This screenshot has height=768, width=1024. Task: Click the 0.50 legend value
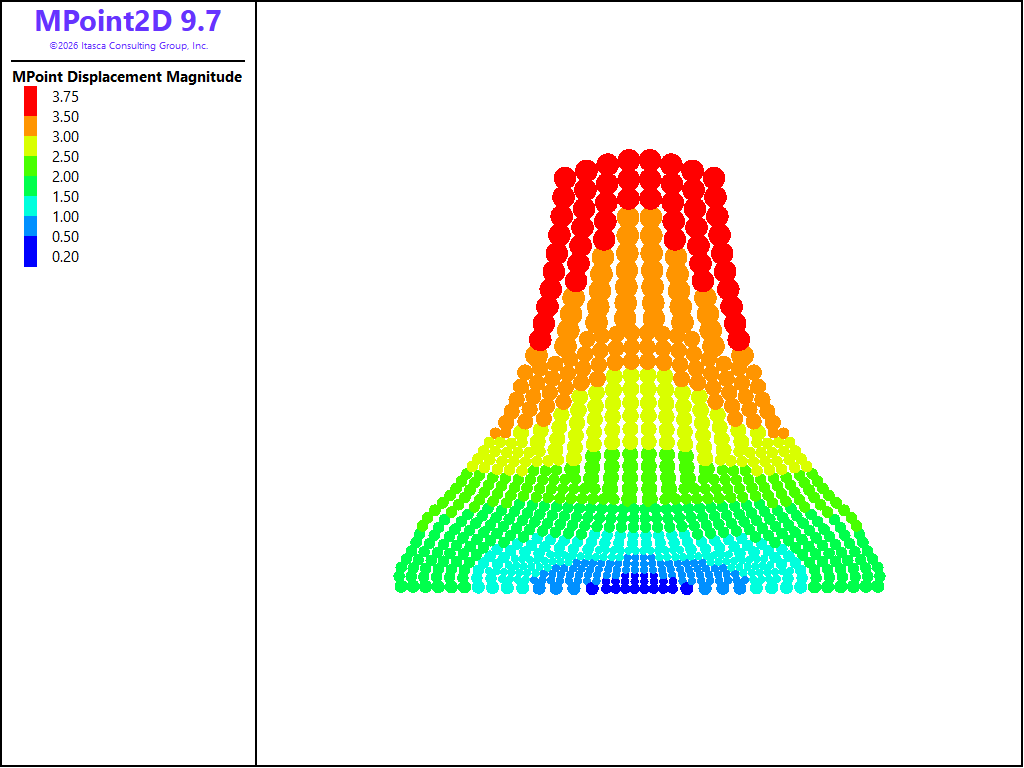(65, 236)
